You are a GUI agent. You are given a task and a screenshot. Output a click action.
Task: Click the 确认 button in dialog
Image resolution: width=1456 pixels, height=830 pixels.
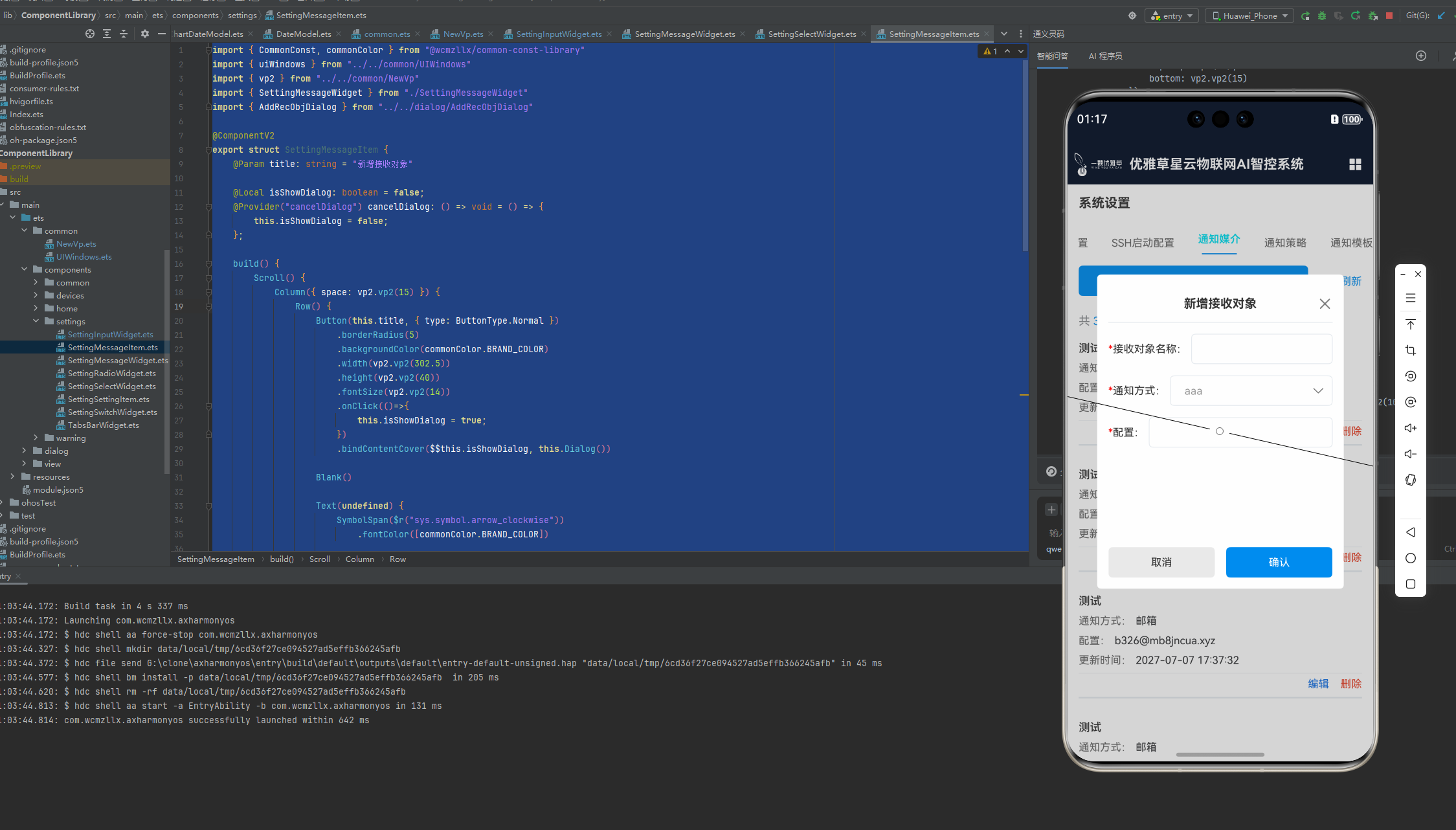pyautogui.click(x=1279, y=562)
